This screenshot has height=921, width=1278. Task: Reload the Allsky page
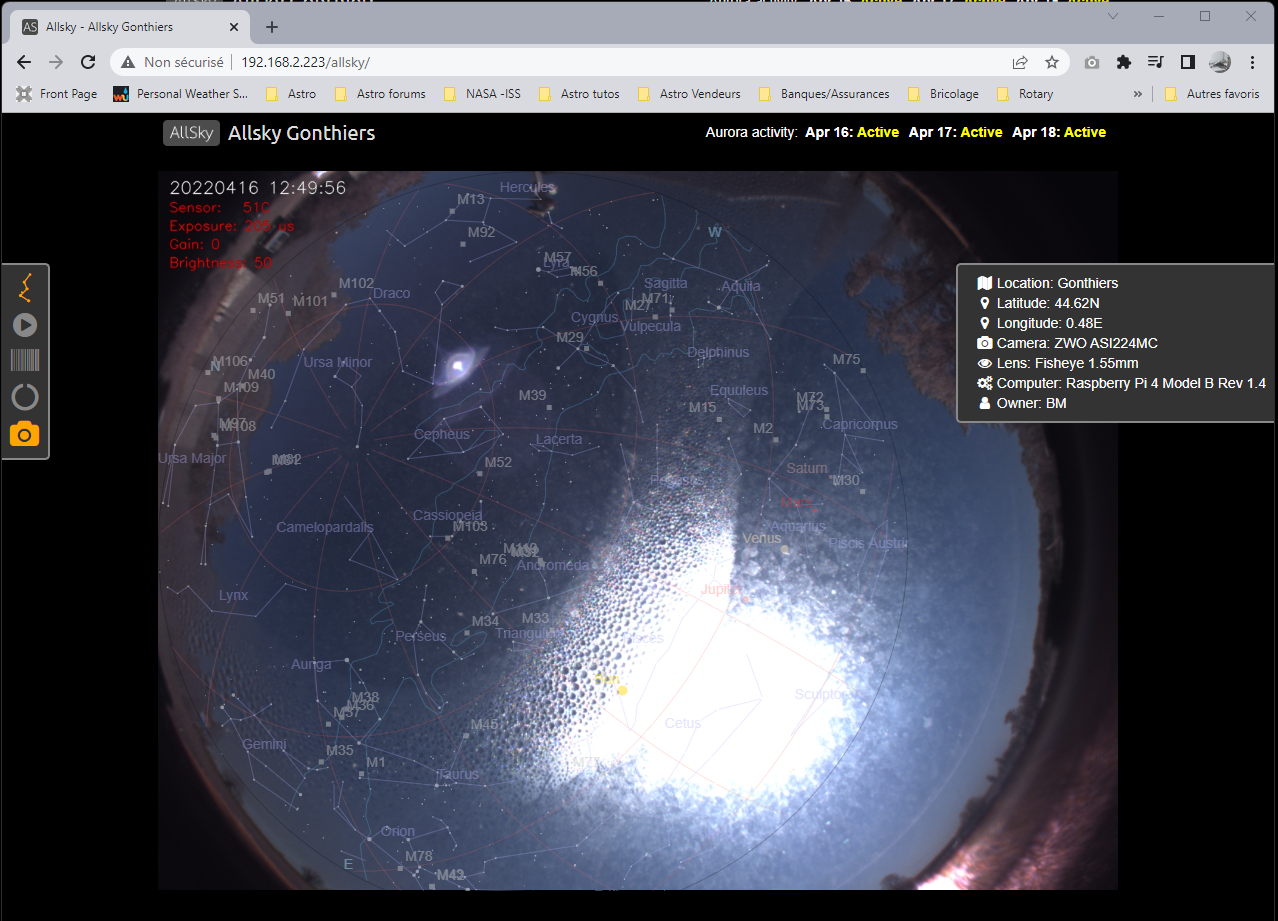[x=88, y=62]
